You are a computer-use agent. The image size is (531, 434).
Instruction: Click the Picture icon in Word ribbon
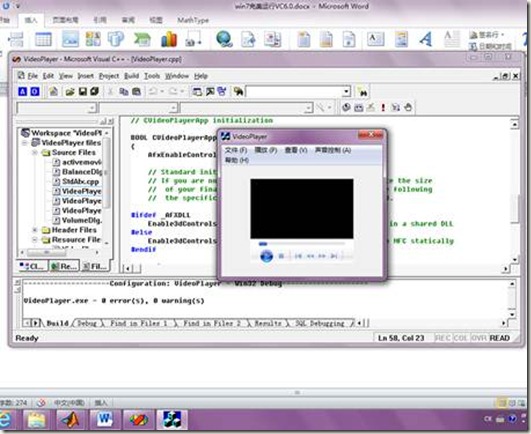coord(70,39)
